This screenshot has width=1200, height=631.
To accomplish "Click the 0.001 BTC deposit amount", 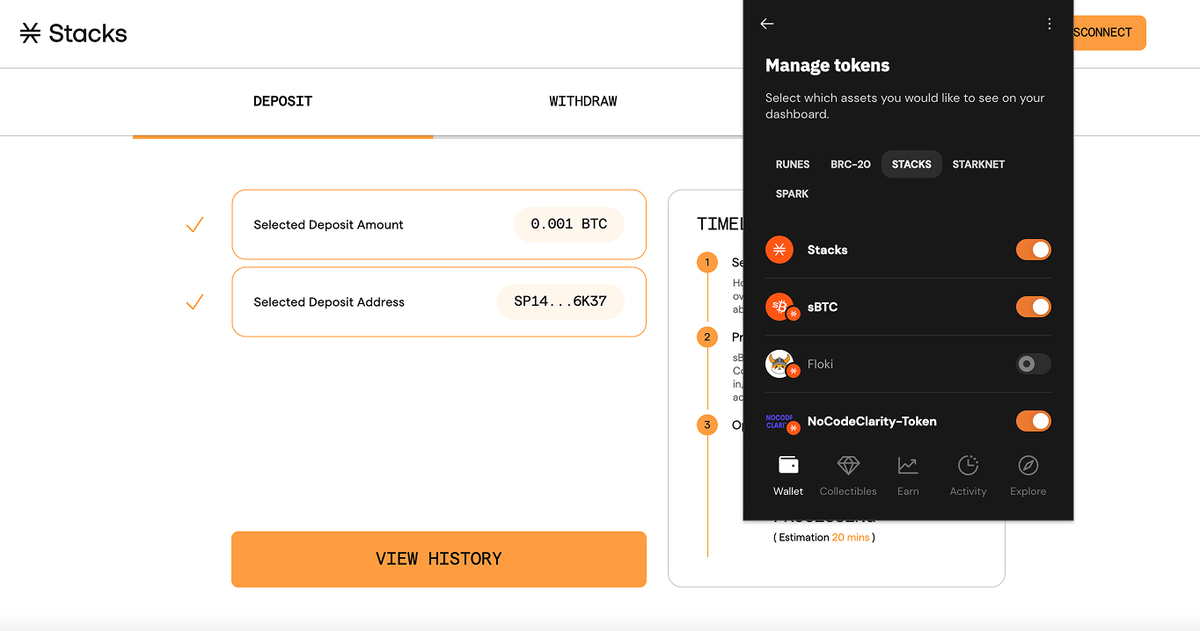I will [x=568, y=224].
